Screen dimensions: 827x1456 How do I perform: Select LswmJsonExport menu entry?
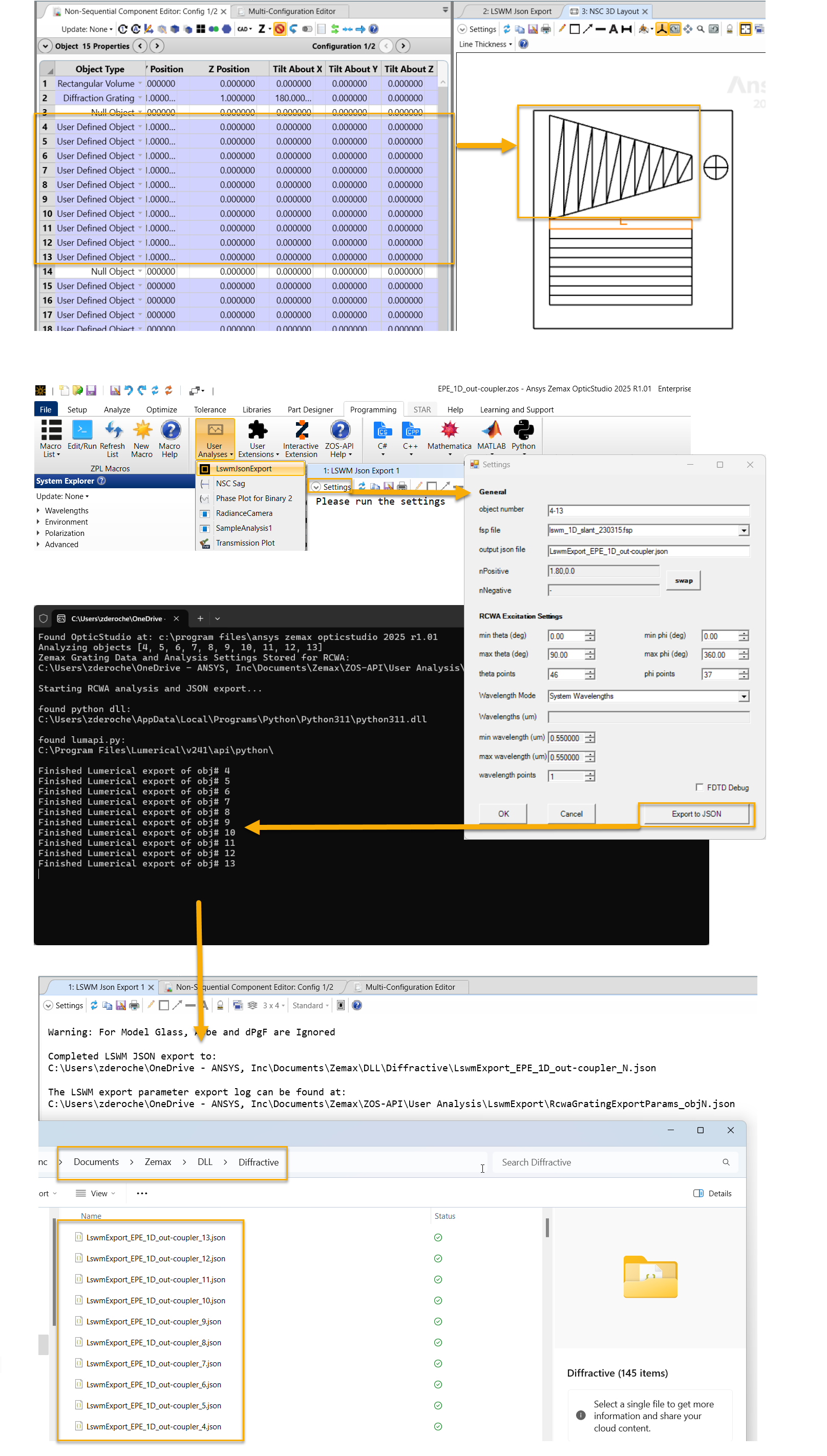click(x=250, y=468)
